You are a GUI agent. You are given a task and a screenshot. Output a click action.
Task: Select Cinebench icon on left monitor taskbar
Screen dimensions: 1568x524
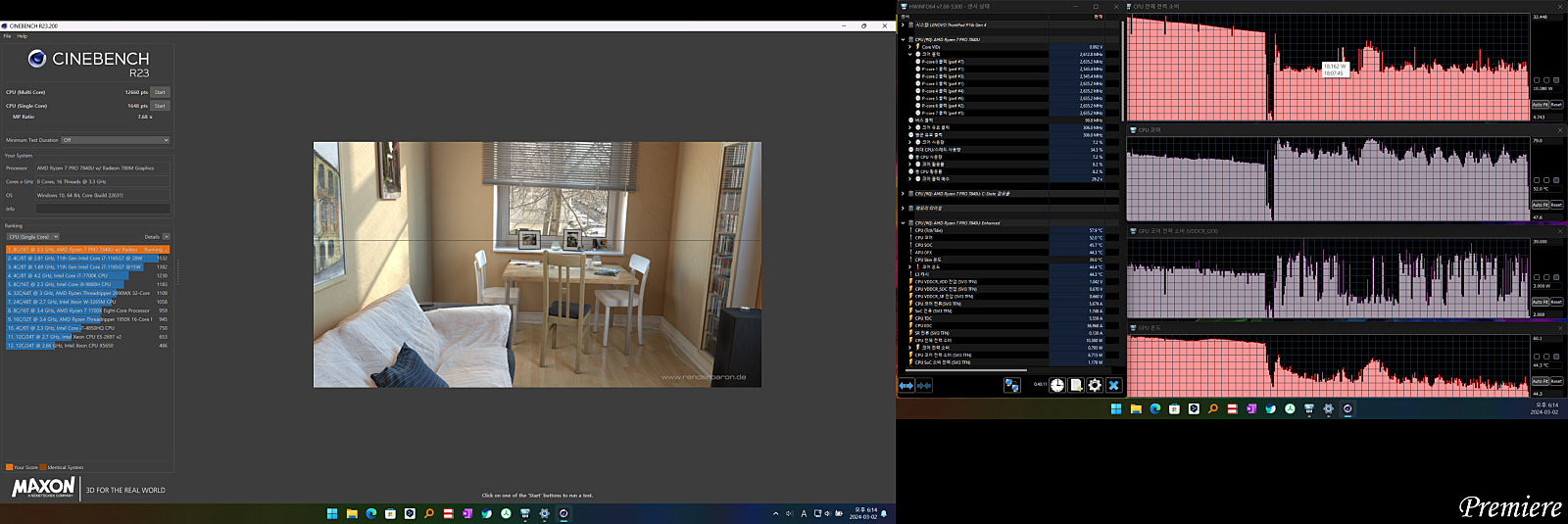point(563,513)
